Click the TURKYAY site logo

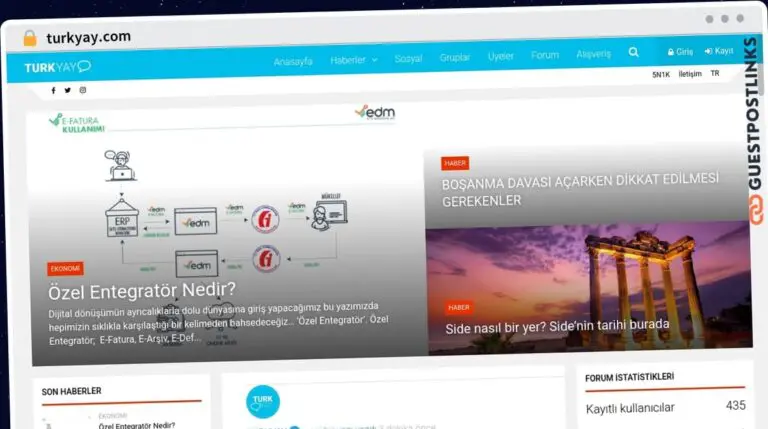click(58, 67)
